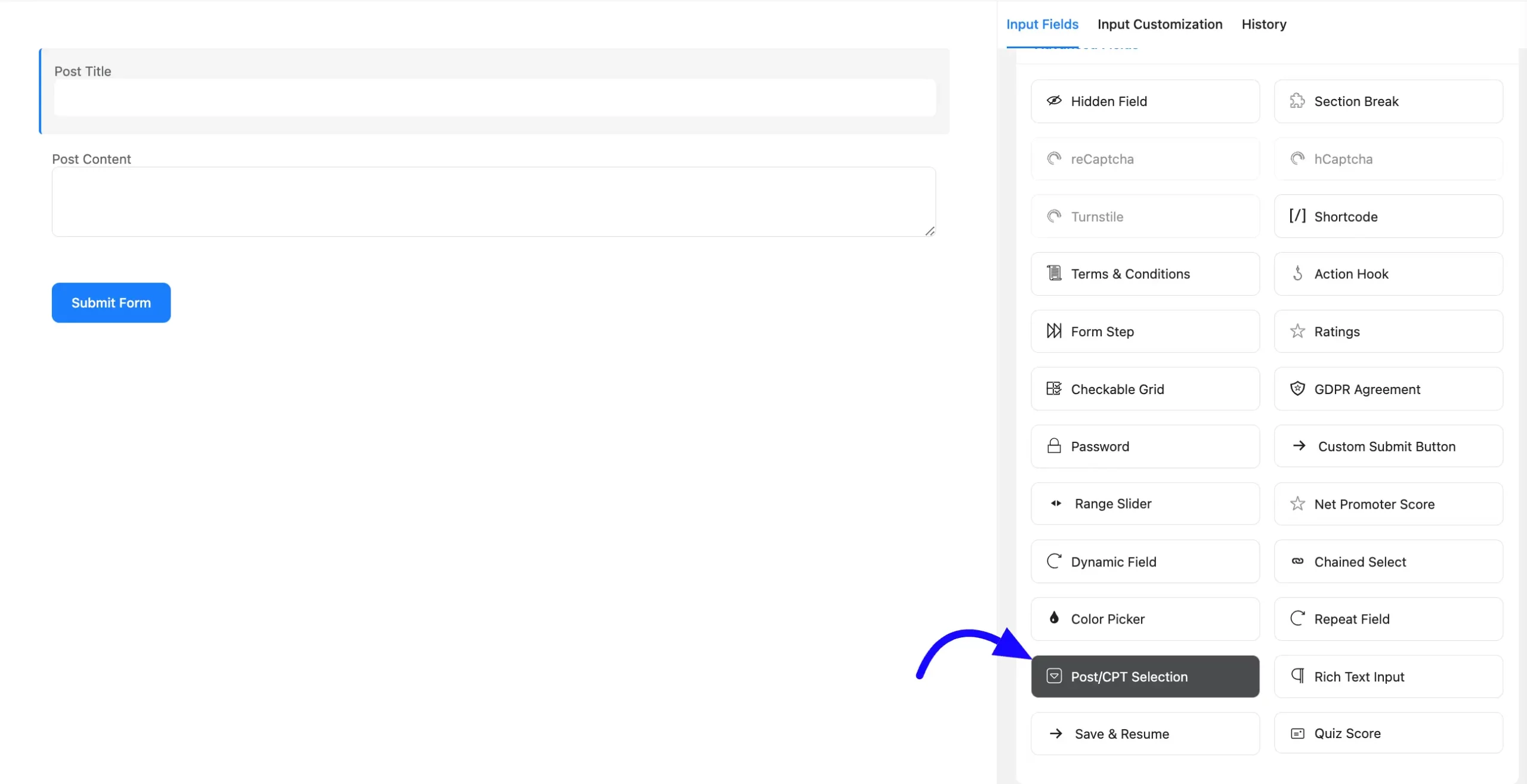Switch to Input Customization tab
Image resolution: width=1527 pixels, height=784 pixels.
tap(1160, 24)
